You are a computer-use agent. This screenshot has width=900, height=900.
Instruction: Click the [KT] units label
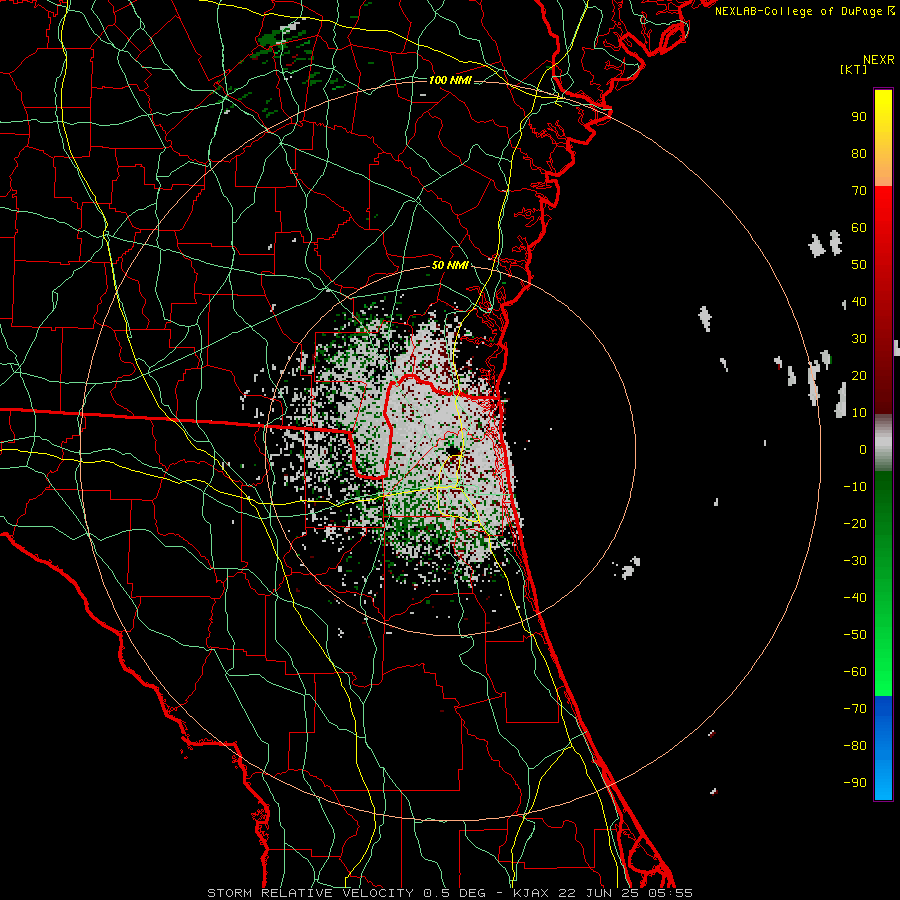tap(854, 69)
